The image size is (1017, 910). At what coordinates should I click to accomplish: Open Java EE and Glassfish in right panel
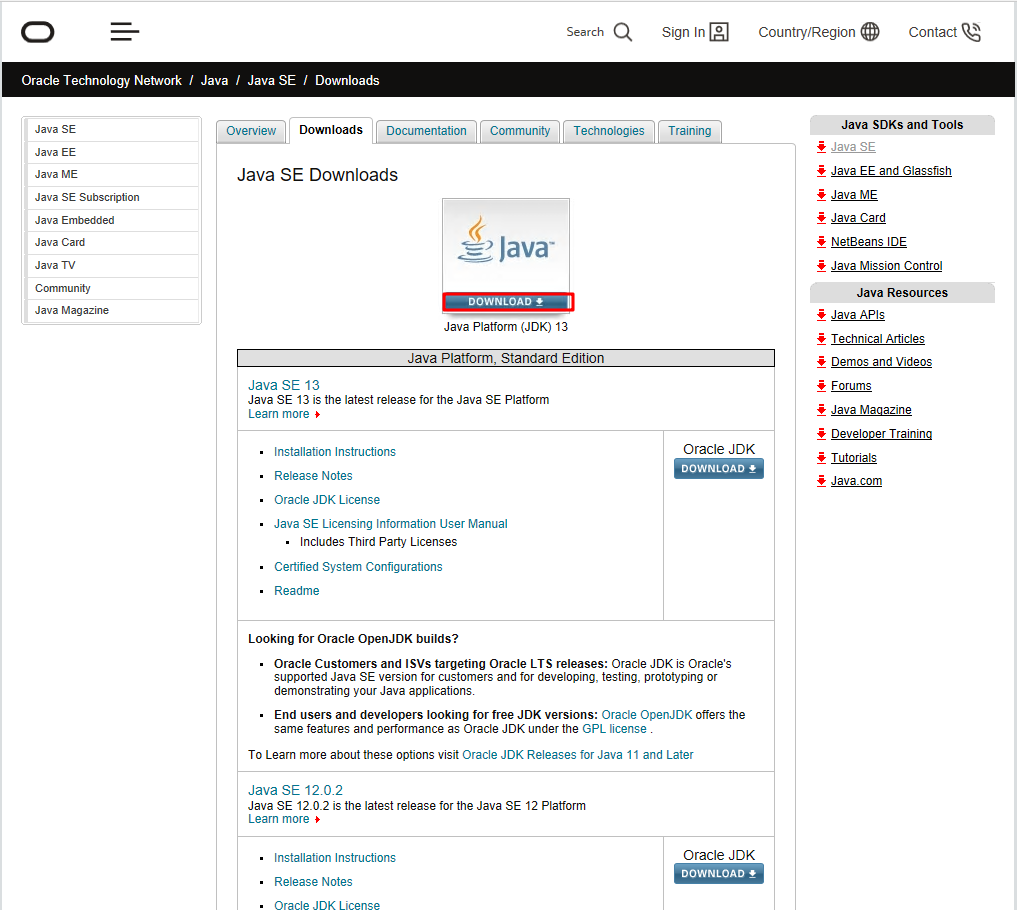point(891,171)
